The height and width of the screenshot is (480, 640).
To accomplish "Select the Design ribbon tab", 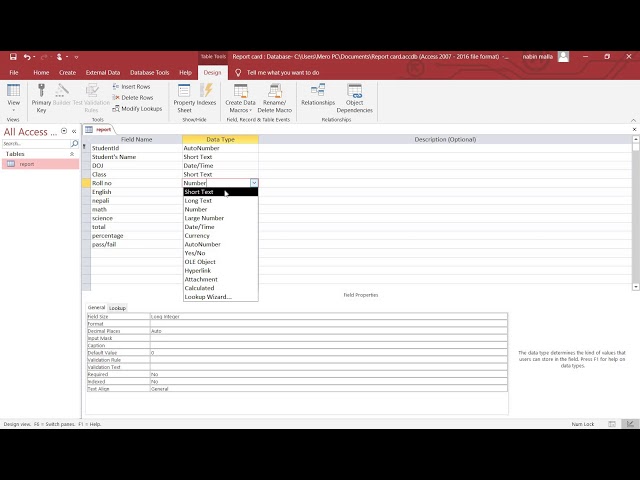I will point(212,73).
